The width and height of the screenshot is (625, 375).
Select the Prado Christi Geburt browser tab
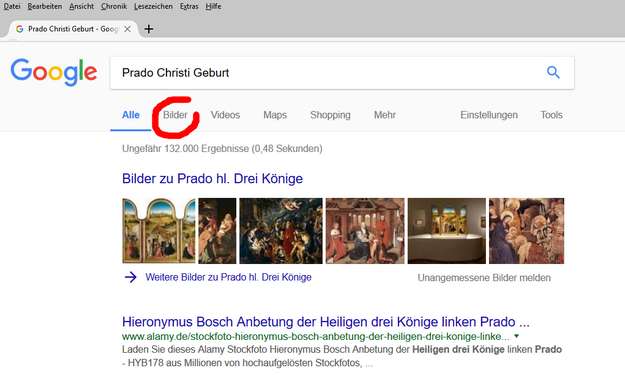coord(73,29)
